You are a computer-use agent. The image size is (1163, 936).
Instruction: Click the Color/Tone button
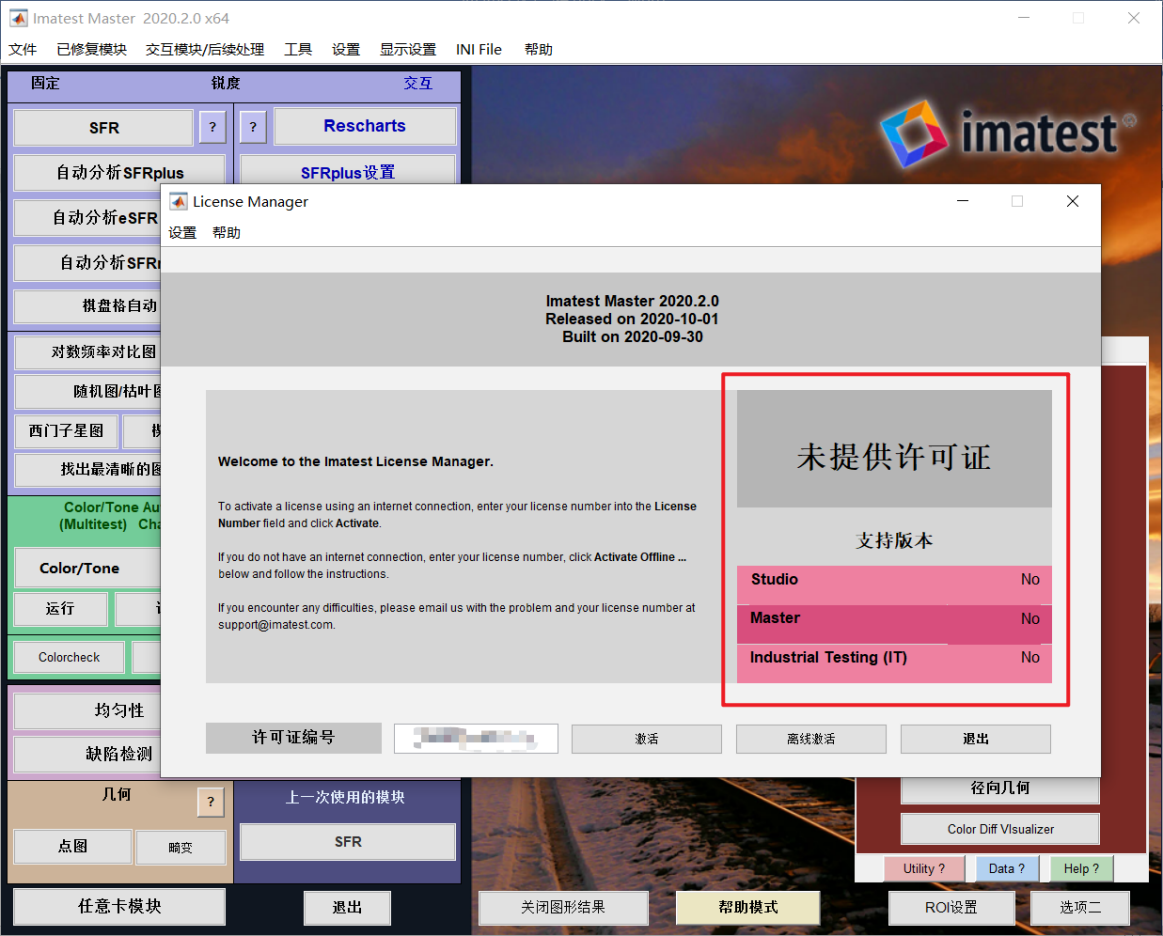tap(88, 568)
